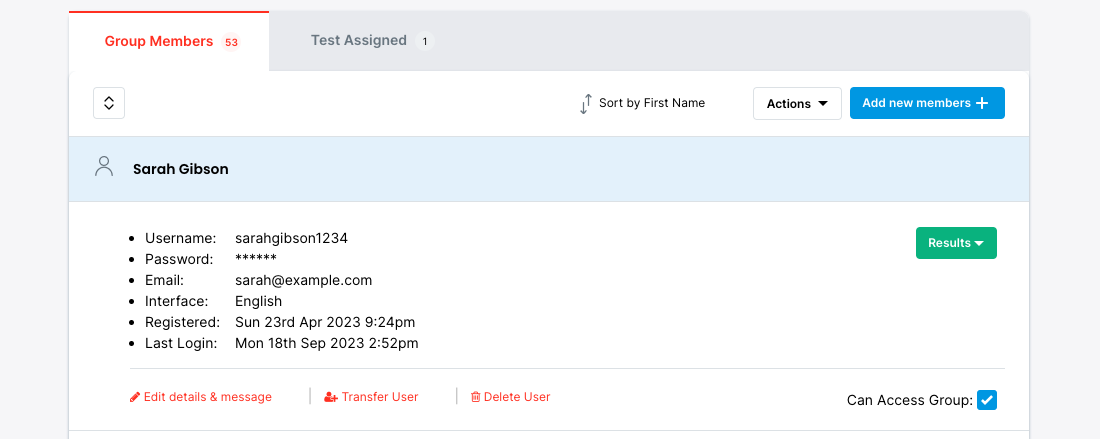1100x439 pixels.
Task: Click the 53 member count badge
Action: (x=231, y=42)
